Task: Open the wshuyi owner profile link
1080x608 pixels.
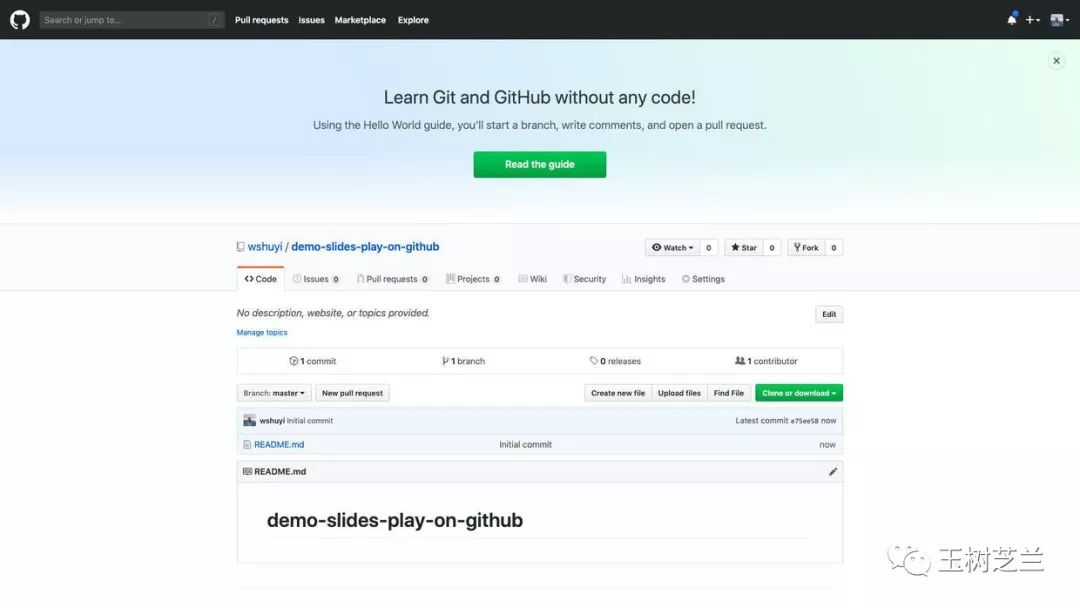Action: (265, 247)
